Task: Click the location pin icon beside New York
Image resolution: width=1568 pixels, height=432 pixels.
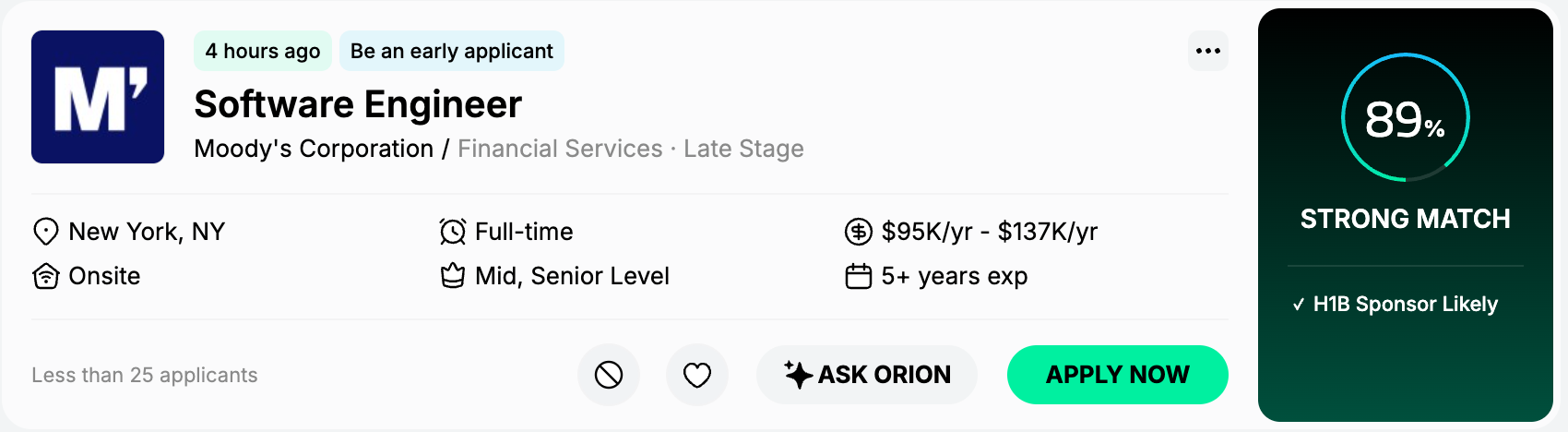Action: (46, 232)
